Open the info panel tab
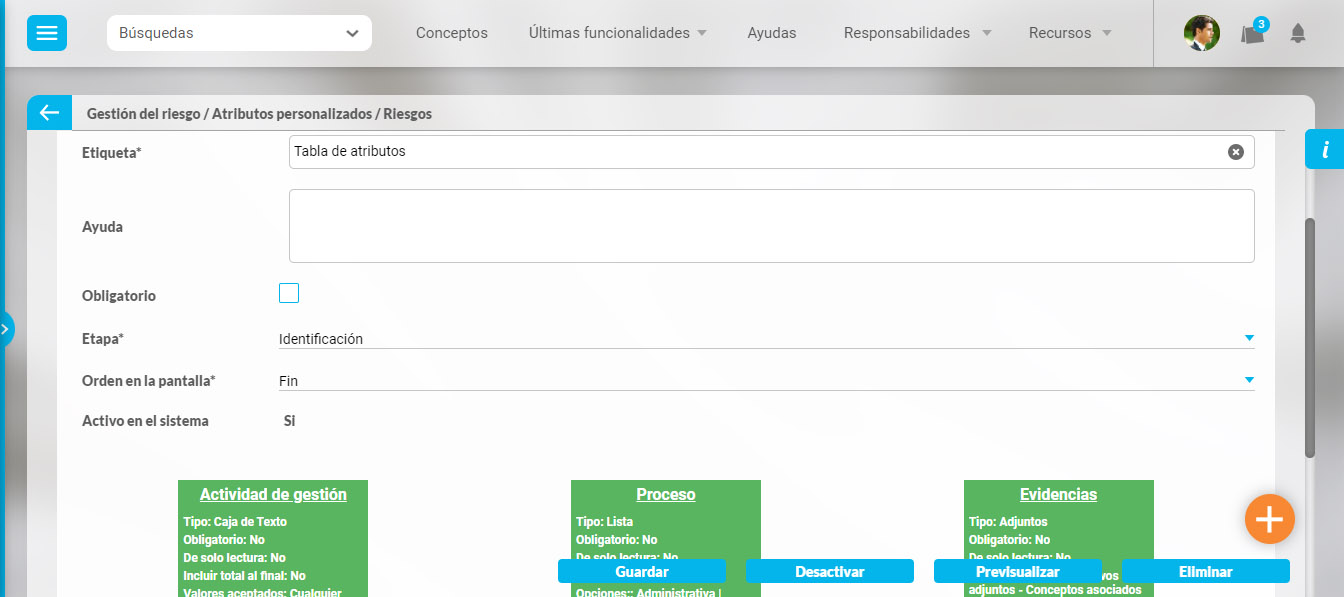 (1325, 150)
